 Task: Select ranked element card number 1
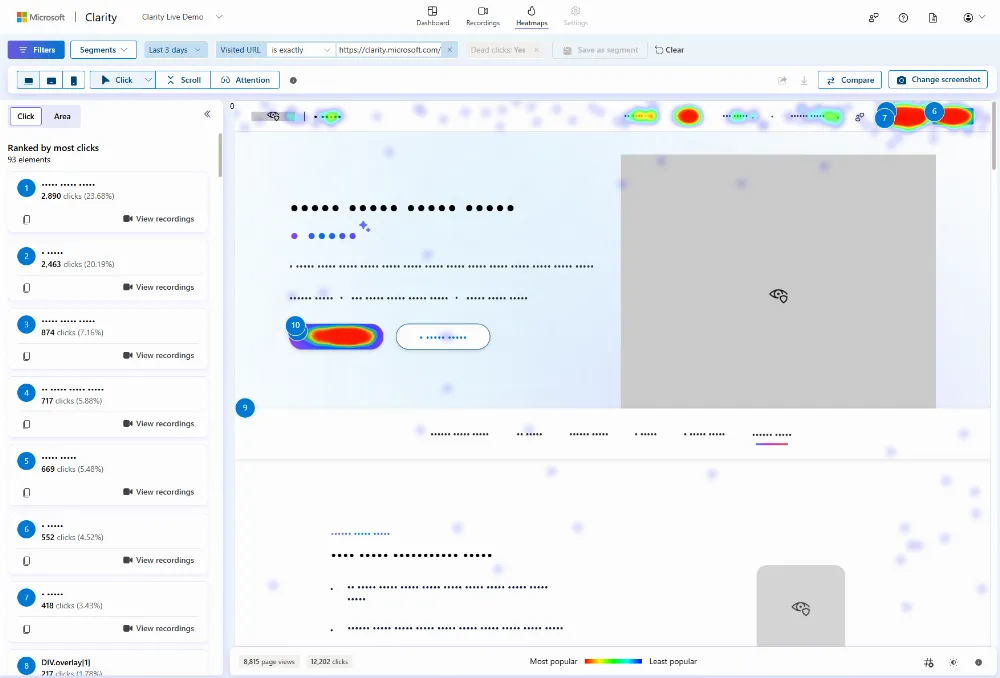click(108, 202)
